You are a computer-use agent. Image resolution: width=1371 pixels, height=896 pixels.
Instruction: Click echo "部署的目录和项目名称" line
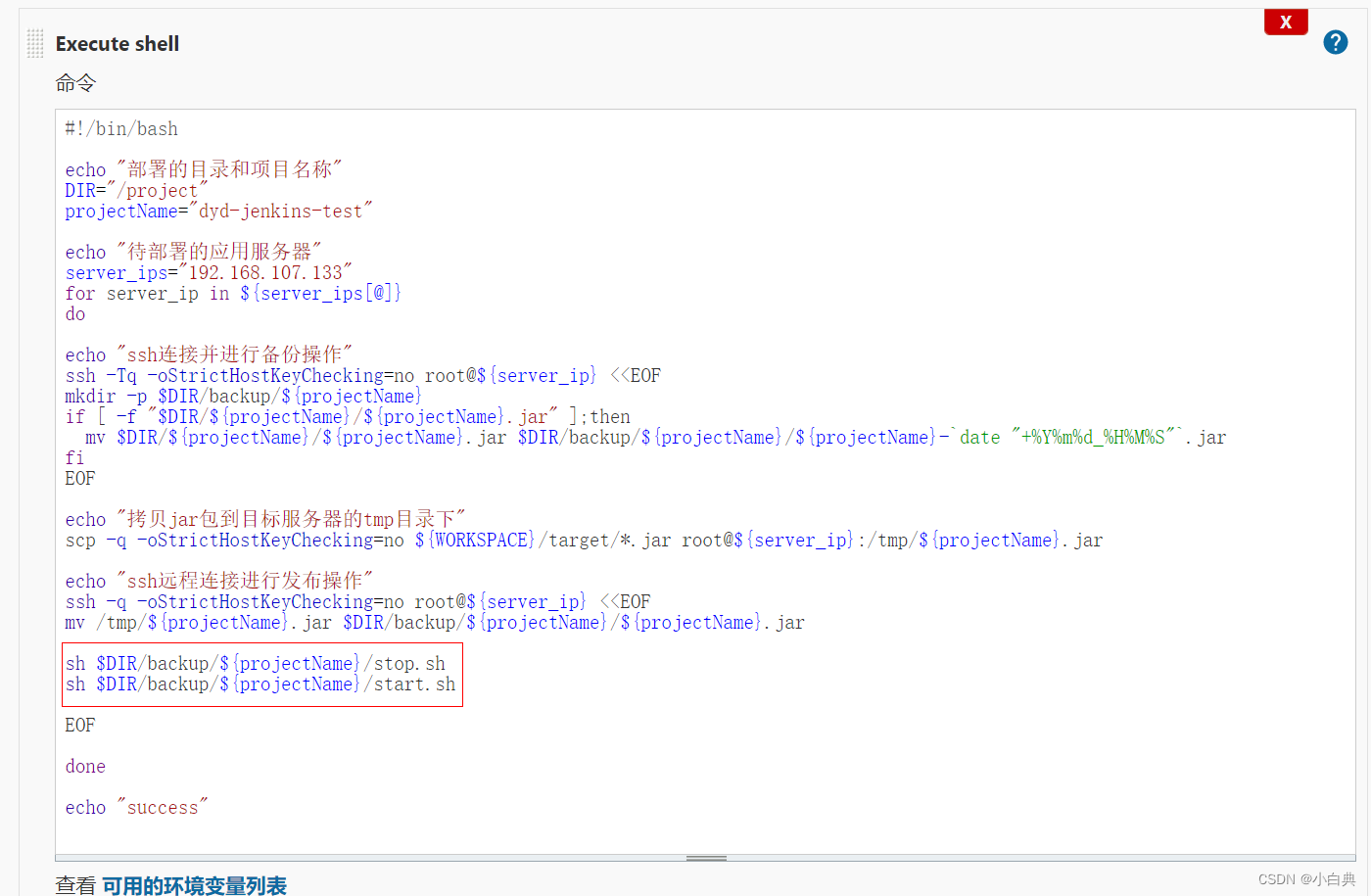[x=204, y=170]
